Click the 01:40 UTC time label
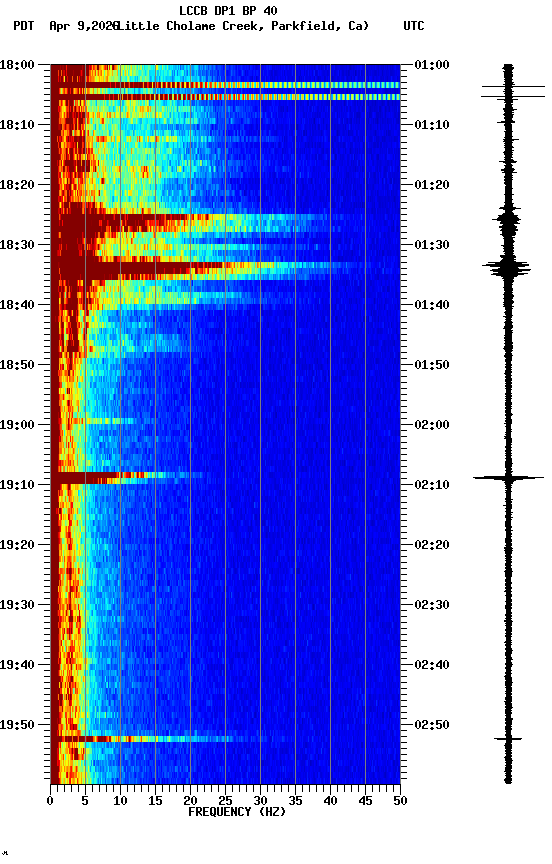Image resolution: width=552 pixels, height=864 pixels. 432,305
